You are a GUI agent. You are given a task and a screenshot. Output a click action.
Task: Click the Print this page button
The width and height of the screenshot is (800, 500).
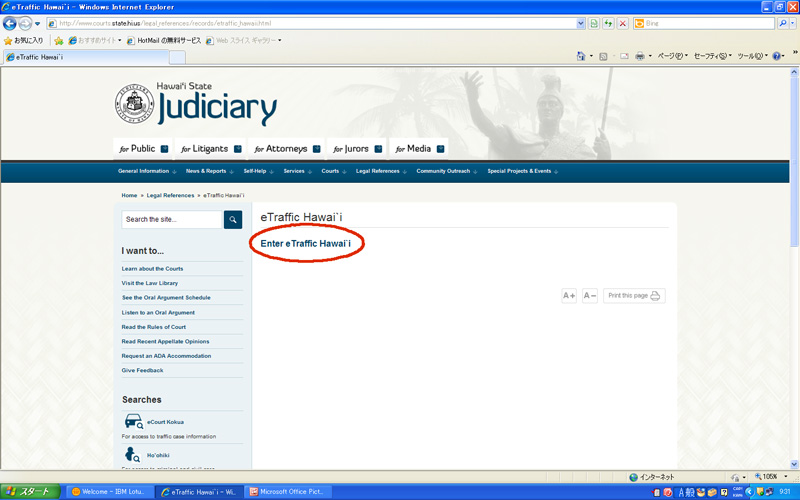[634, 295]
